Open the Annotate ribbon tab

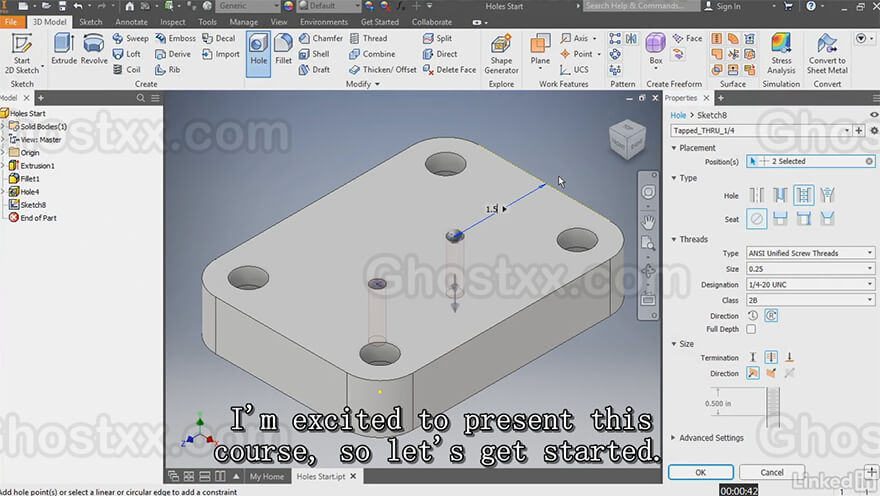pyautogui.click(x=131, y=22)
